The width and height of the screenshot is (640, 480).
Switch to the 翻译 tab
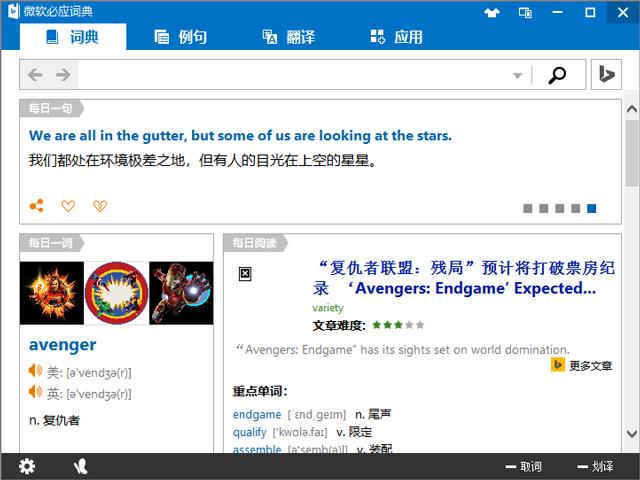tap(289, 37)
